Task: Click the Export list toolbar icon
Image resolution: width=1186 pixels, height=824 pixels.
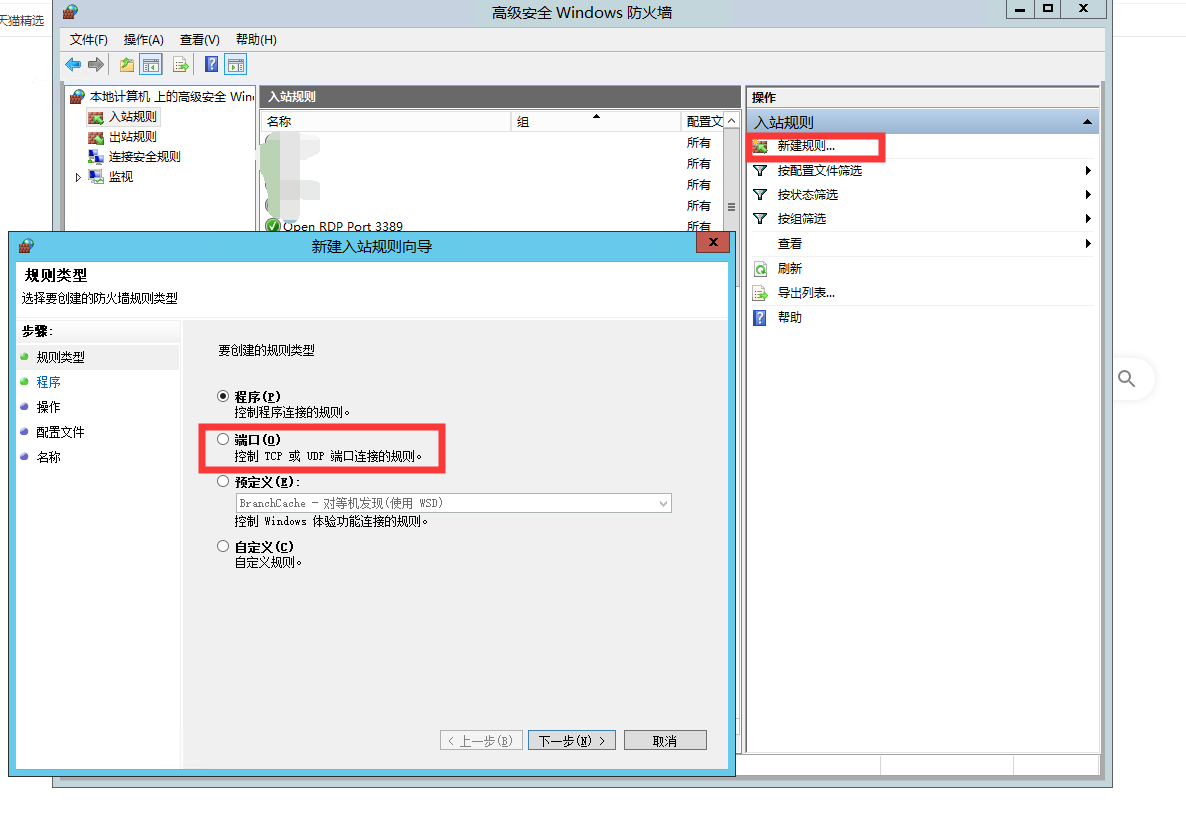Action: tap(181, 64)
